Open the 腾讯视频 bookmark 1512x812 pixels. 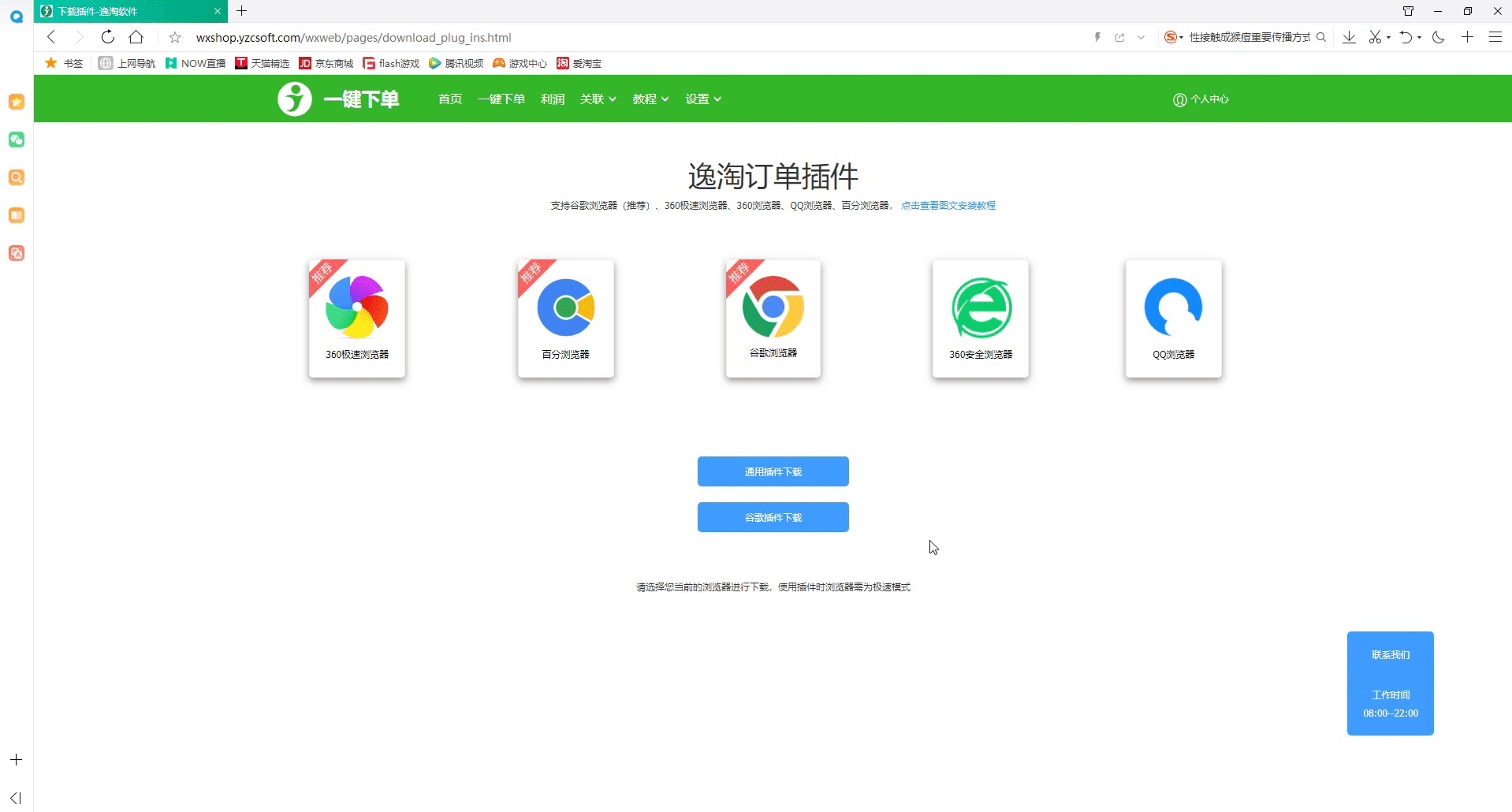(x=456, y=63)
